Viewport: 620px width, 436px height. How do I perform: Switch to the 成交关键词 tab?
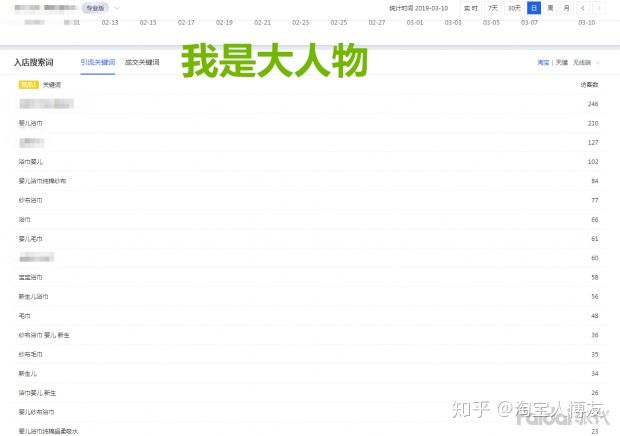[142, 62]
